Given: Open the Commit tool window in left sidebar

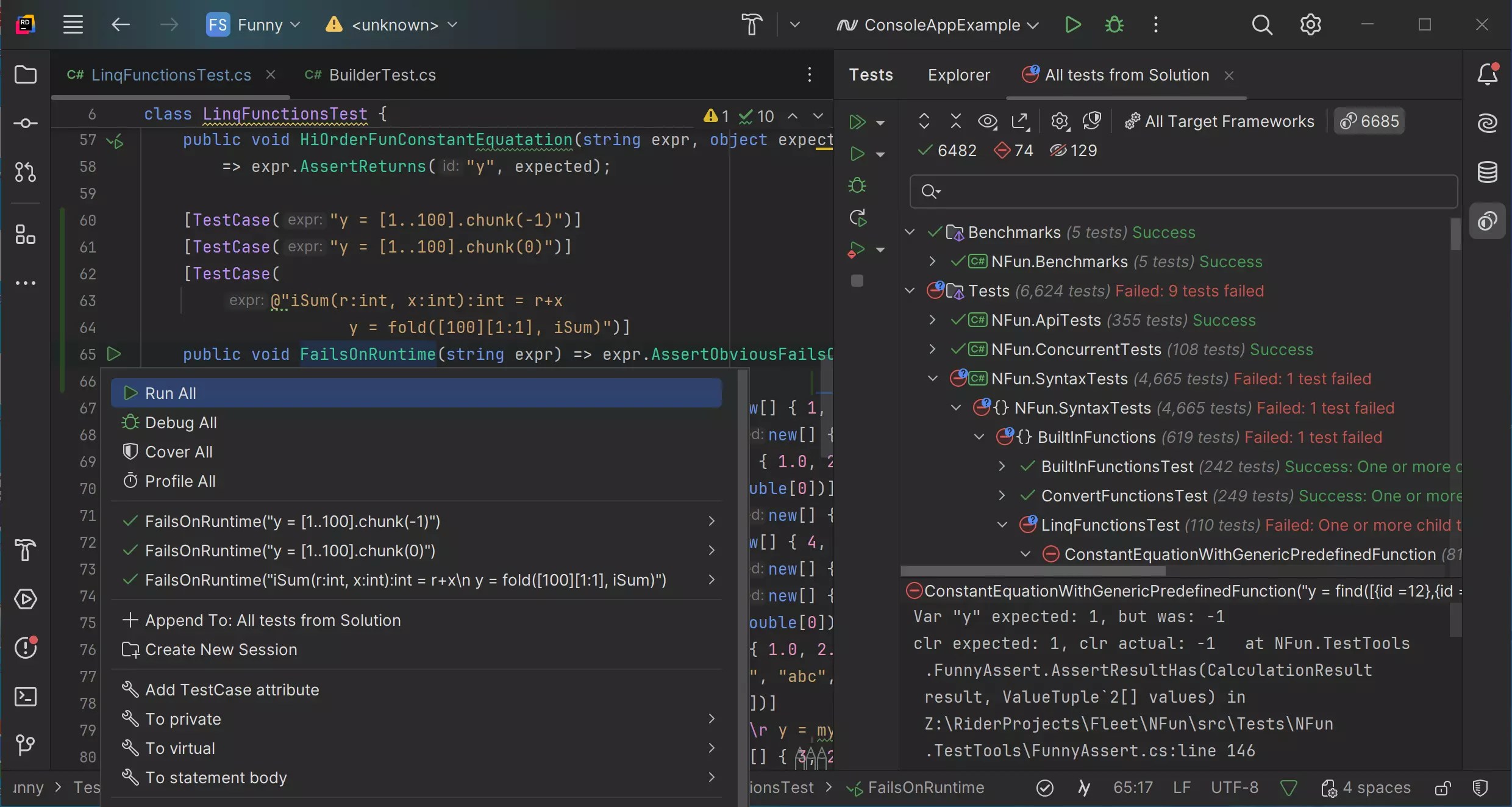Looking at the screenshot, I should 25,123.
